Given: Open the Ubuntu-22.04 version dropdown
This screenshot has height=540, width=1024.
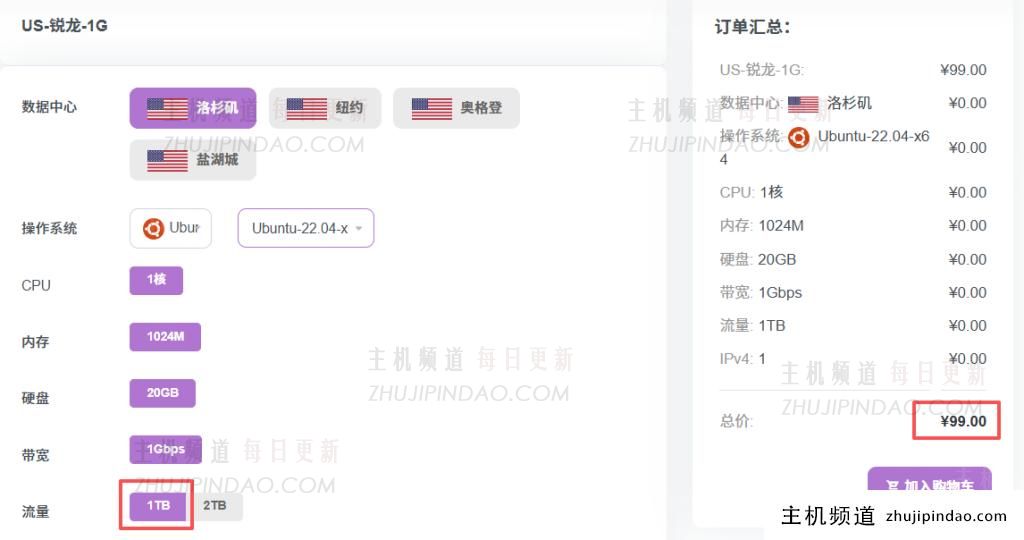Looking at the screenshot, I should point(306,228).
